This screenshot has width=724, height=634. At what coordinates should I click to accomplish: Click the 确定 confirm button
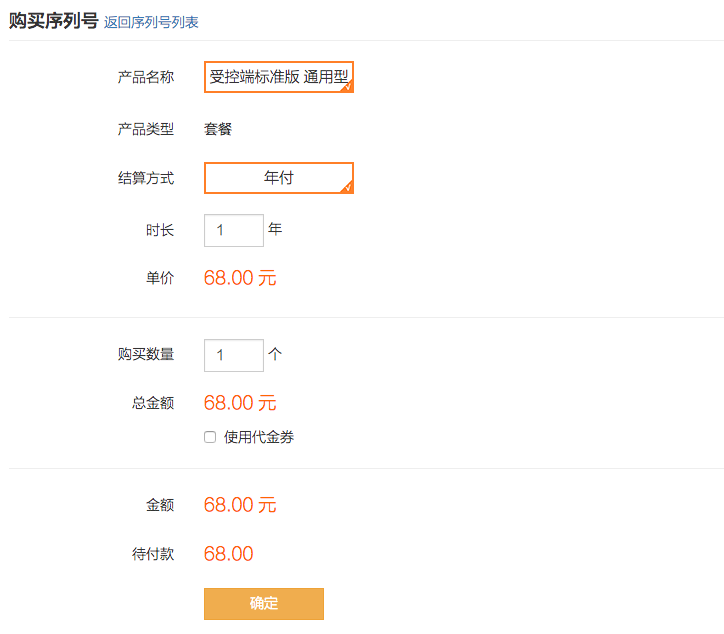pyautogui.click(x=264, y=604)
